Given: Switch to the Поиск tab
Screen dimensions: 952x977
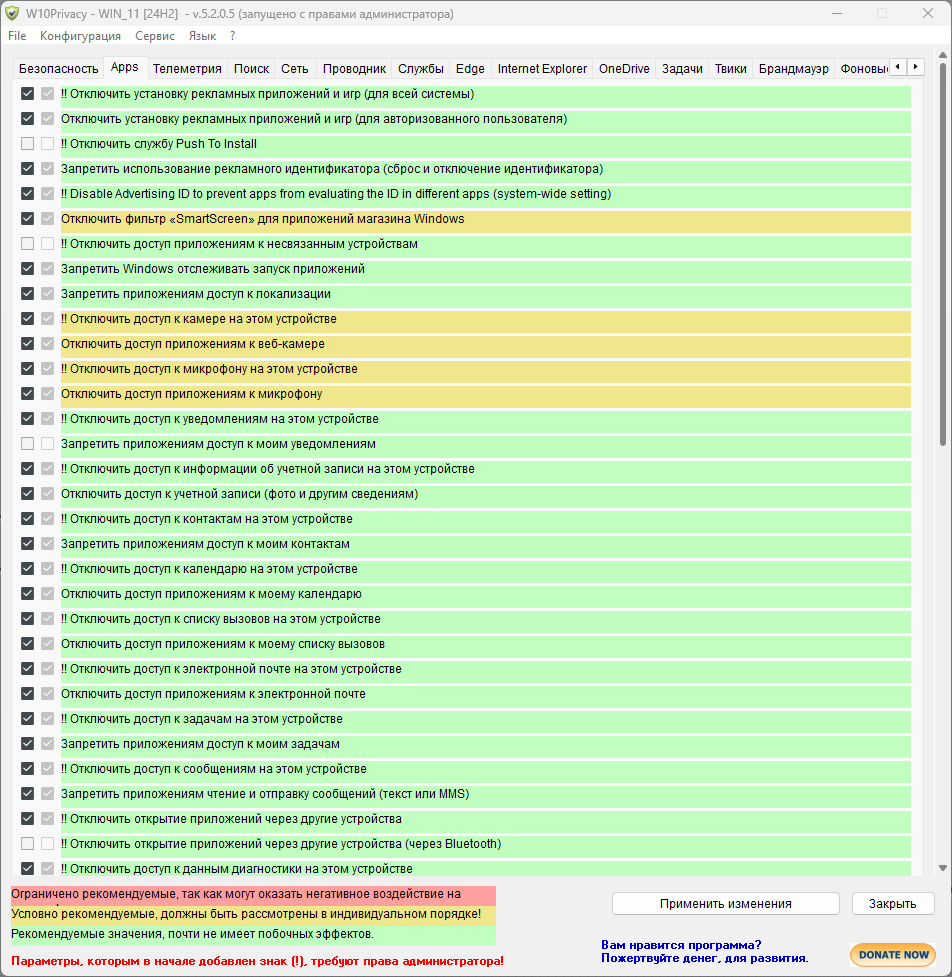Looking at the screenshot, I should click(251, 69).
